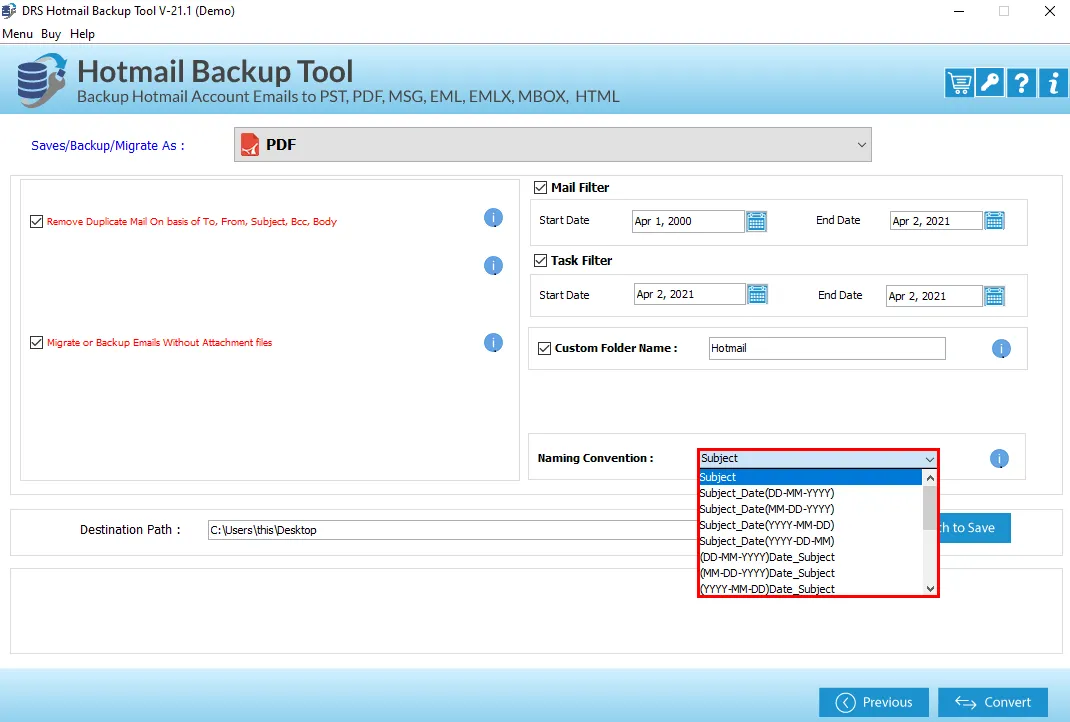
Task: Click the Previous button
Action: [x=873, y=702]
